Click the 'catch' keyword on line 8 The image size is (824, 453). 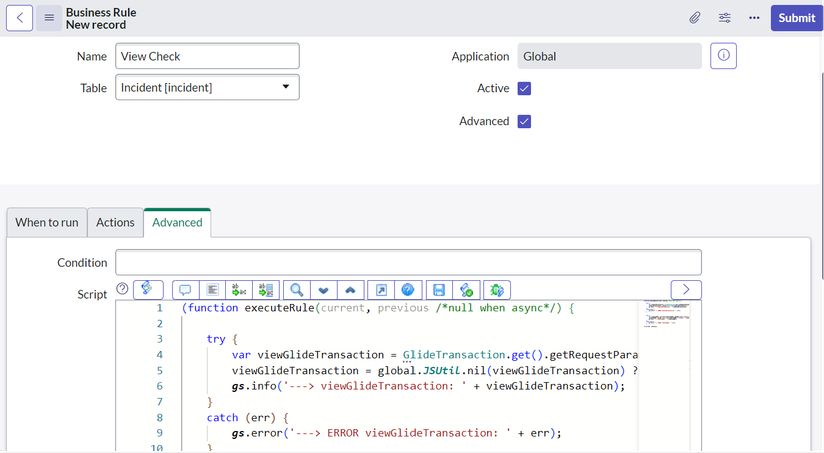pyautogui.click(x=222, y=417)
